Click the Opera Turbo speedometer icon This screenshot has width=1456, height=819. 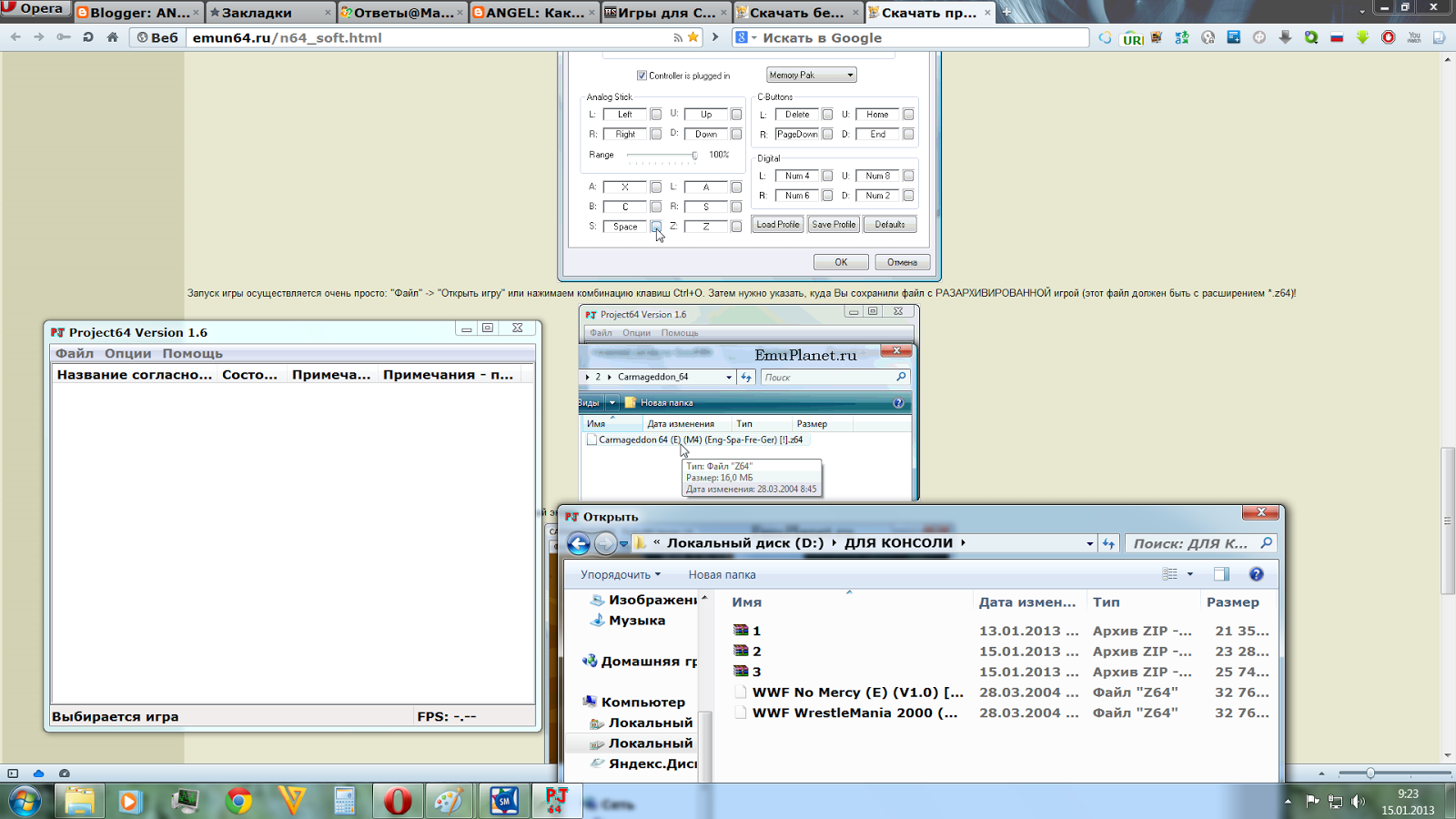point(64,773)
